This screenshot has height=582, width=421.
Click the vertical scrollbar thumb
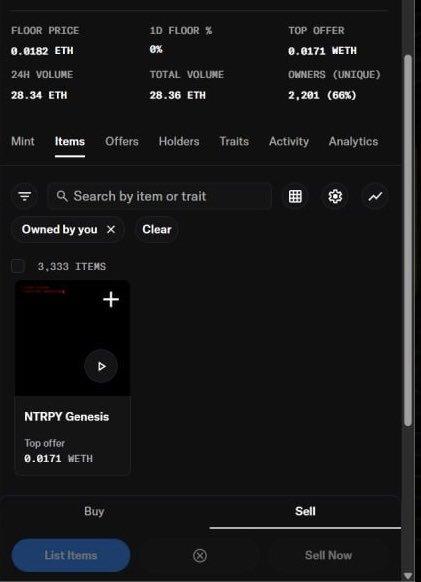coord(408,241)
